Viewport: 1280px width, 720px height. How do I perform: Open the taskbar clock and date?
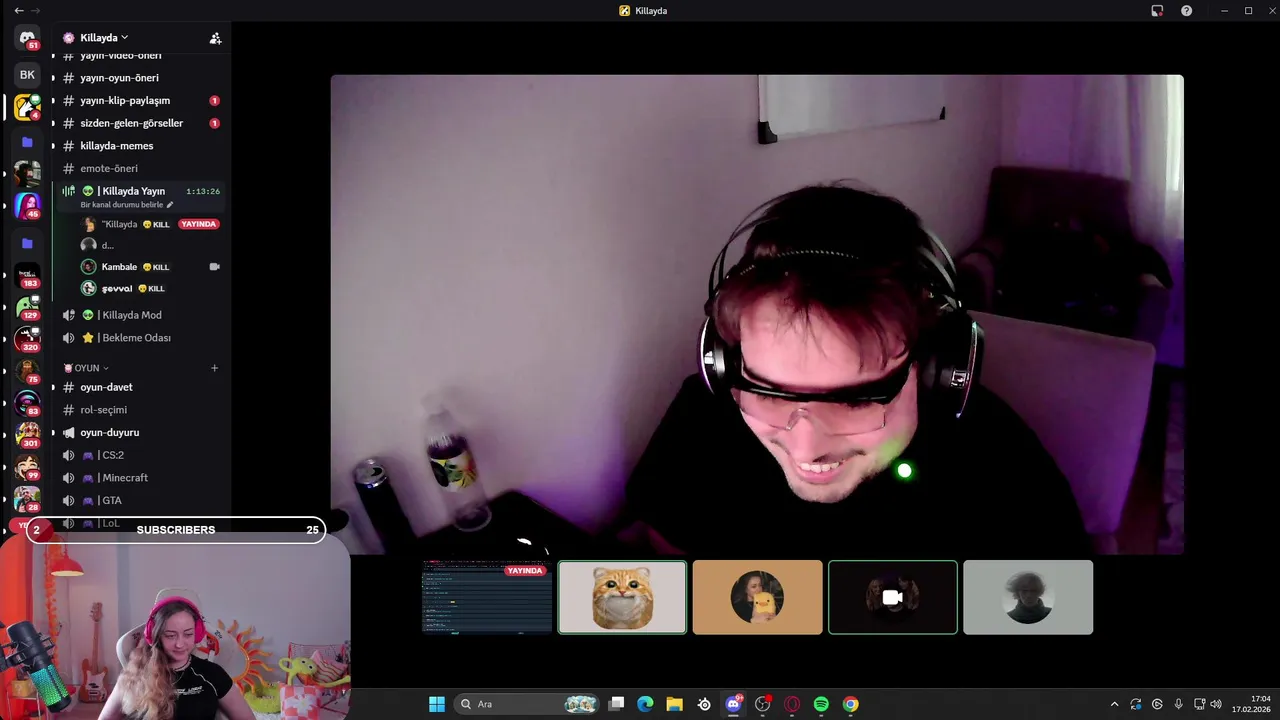1251,704
